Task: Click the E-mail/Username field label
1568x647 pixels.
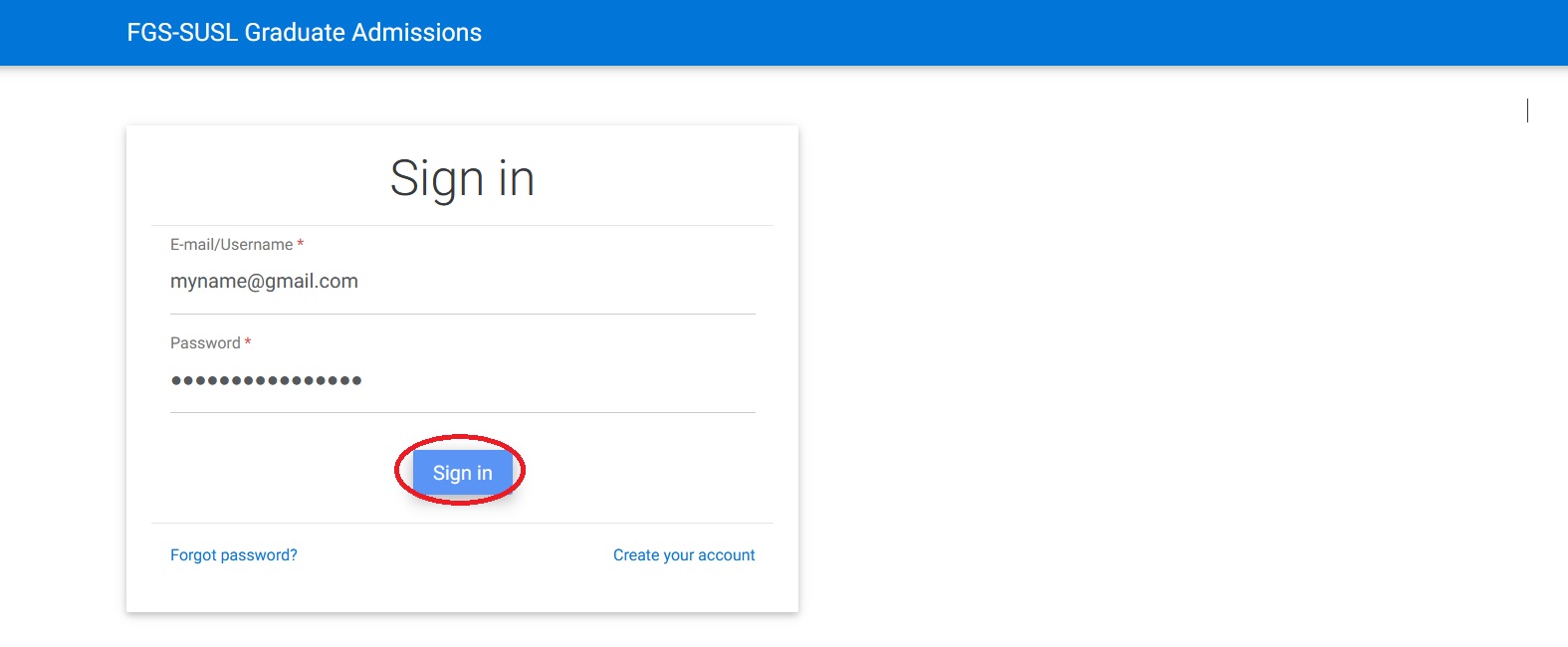Action: click(x=231, y=245)
